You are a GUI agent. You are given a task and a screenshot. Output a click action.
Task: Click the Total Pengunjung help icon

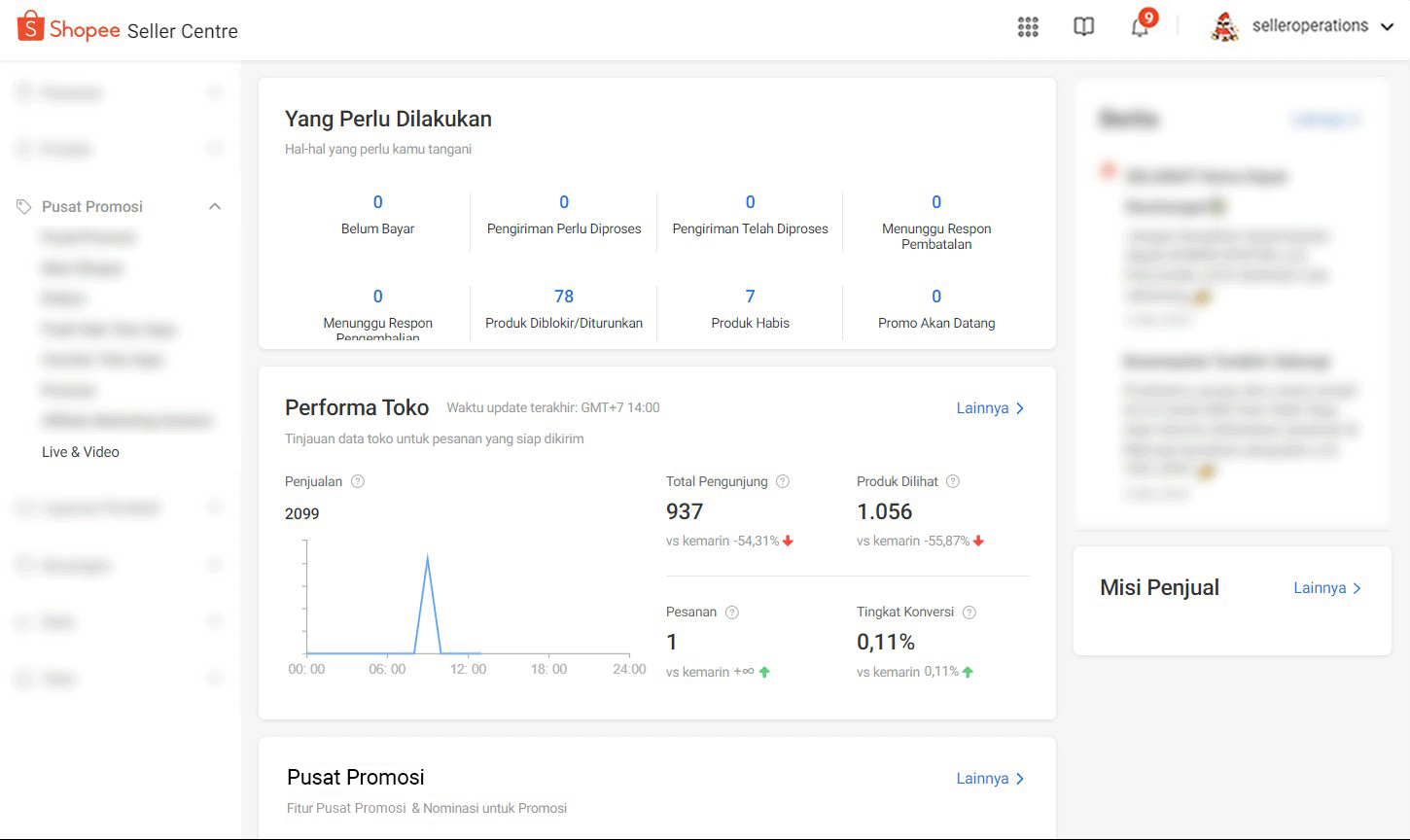[783, 481]
